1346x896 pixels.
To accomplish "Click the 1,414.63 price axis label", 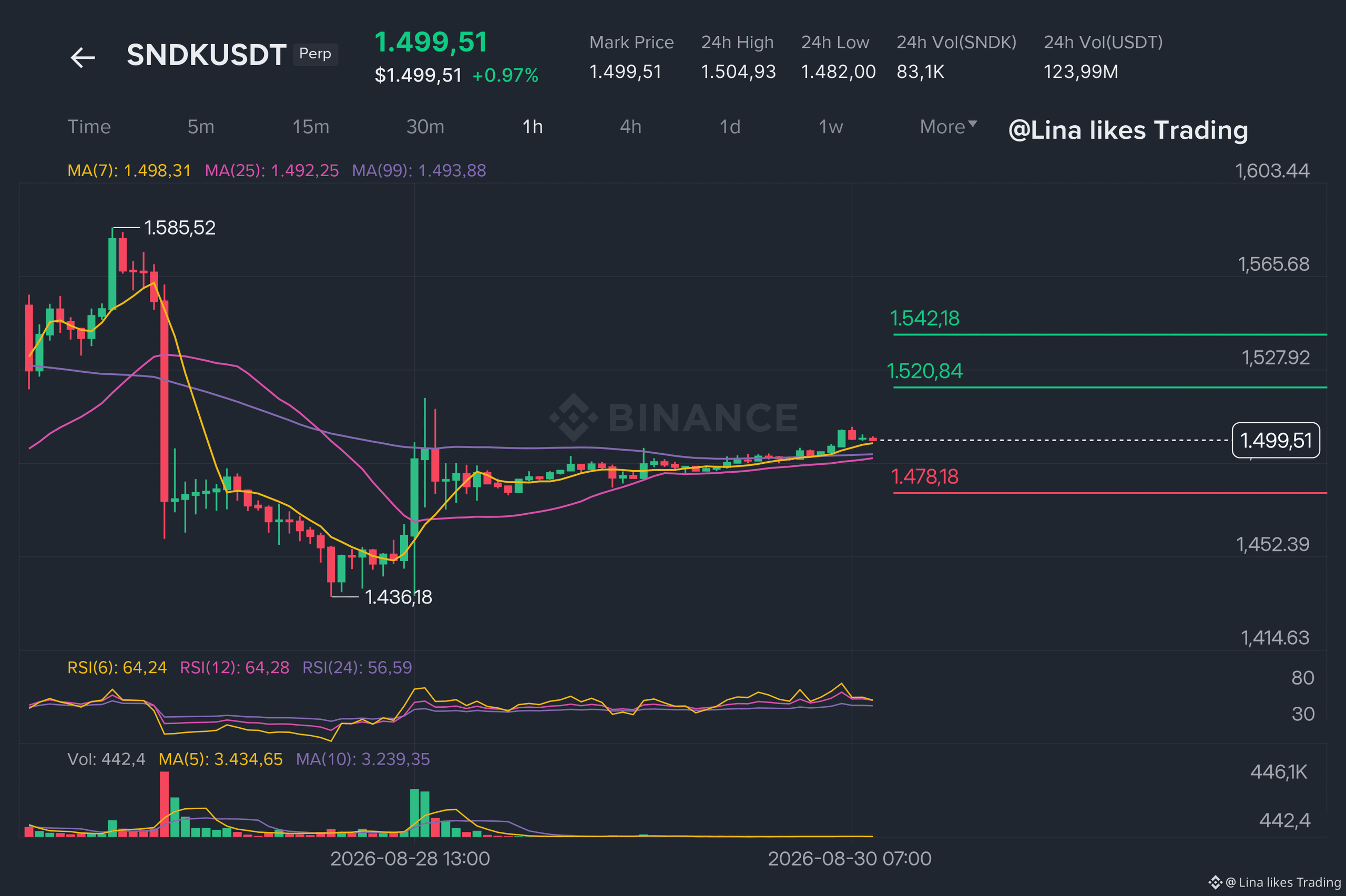I will [x=1275, y=638].
